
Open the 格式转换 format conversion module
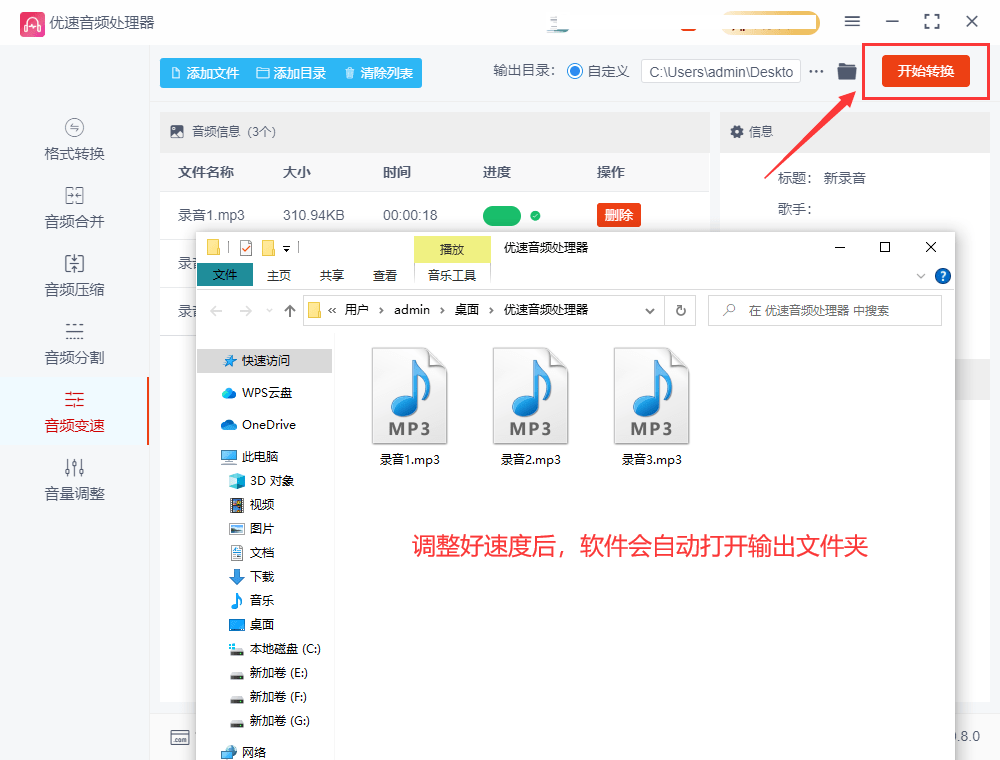74,140
